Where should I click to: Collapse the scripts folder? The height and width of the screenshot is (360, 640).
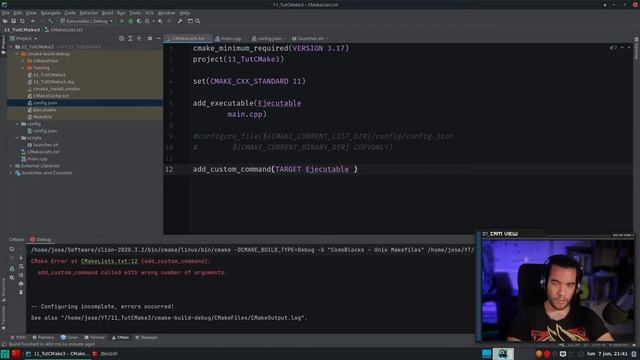pyautogui.click(x=17, y=138)
